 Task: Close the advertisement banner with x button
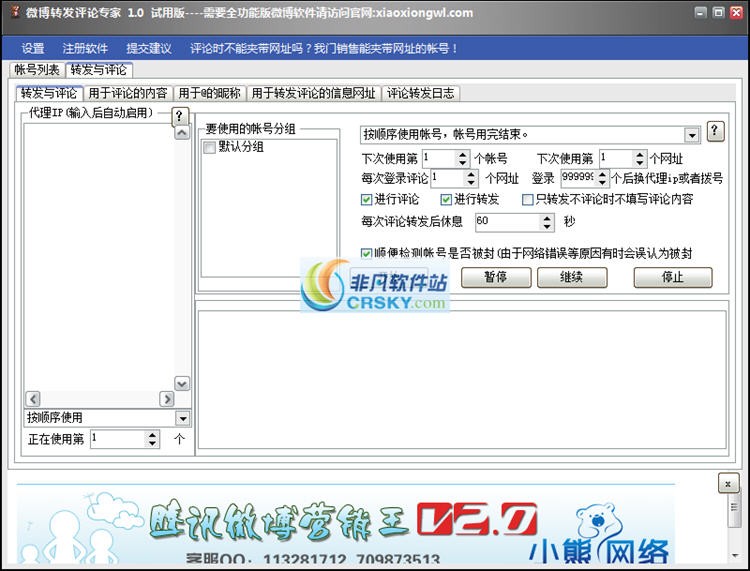728,484
